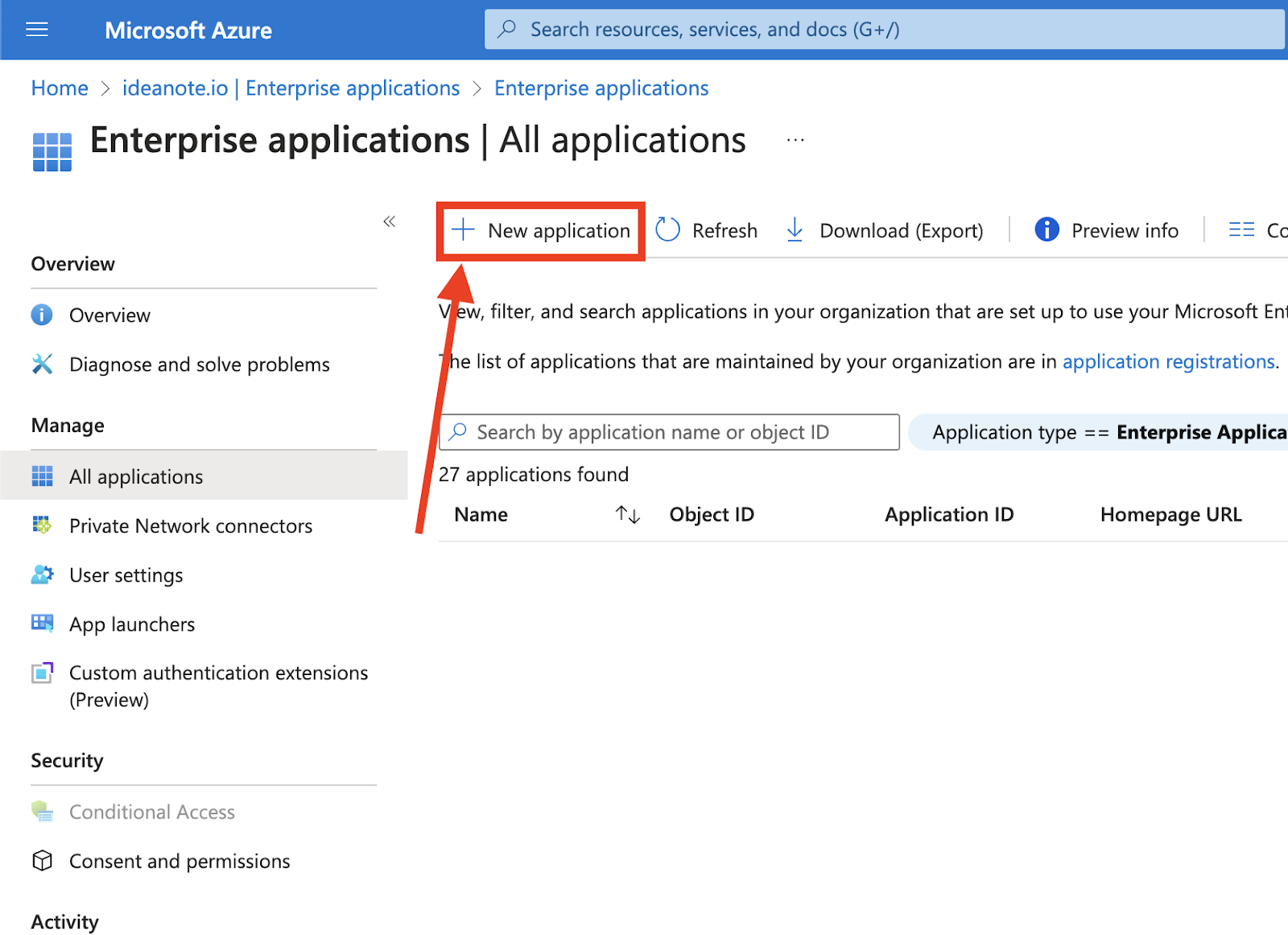Click the magnifier in application search box
The width and height of the screenshot is (1288, 935).
tap(458, 432)
